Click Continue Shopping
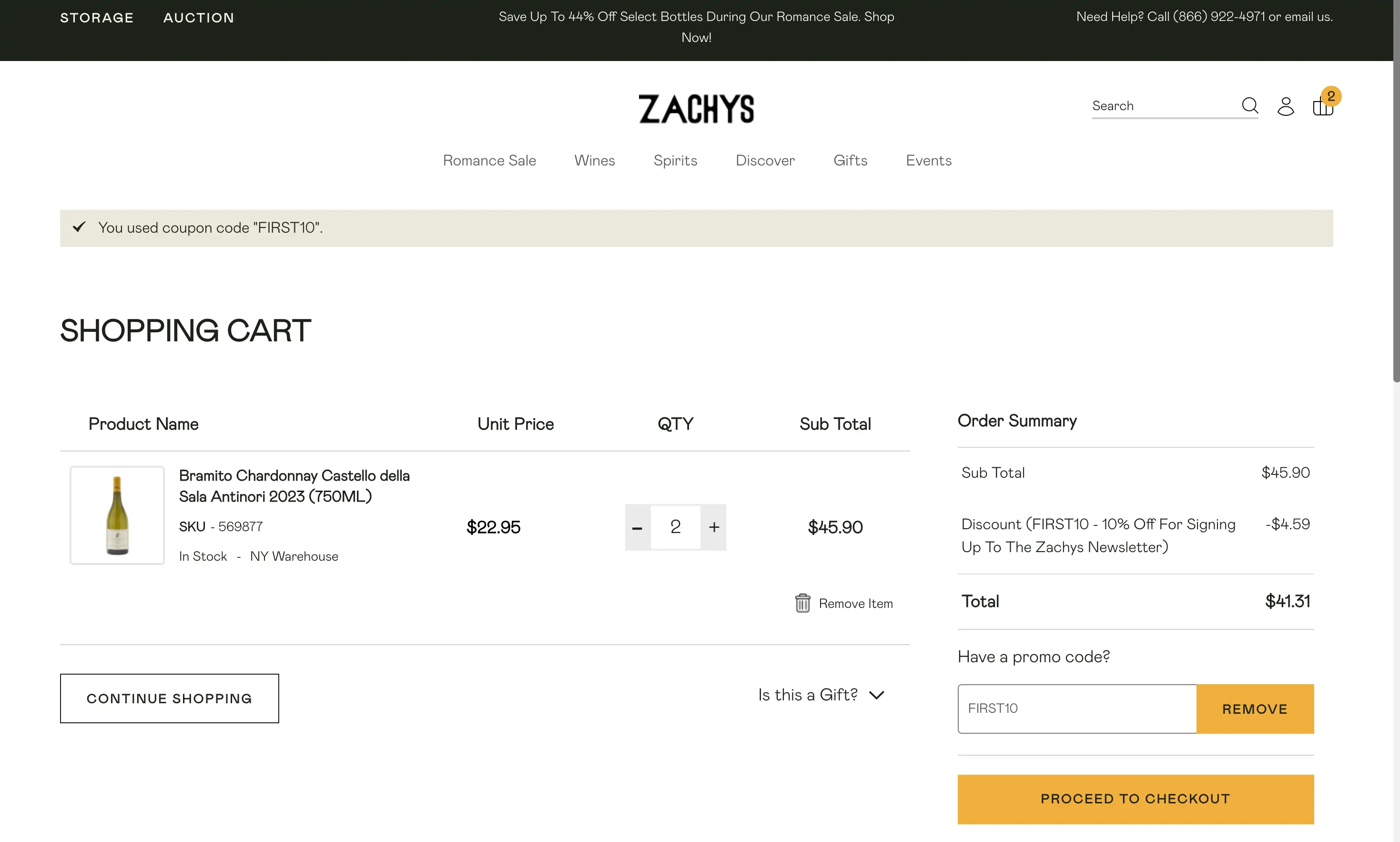The height and width of the screenshot is (842, 1400). tap(169, 698)
